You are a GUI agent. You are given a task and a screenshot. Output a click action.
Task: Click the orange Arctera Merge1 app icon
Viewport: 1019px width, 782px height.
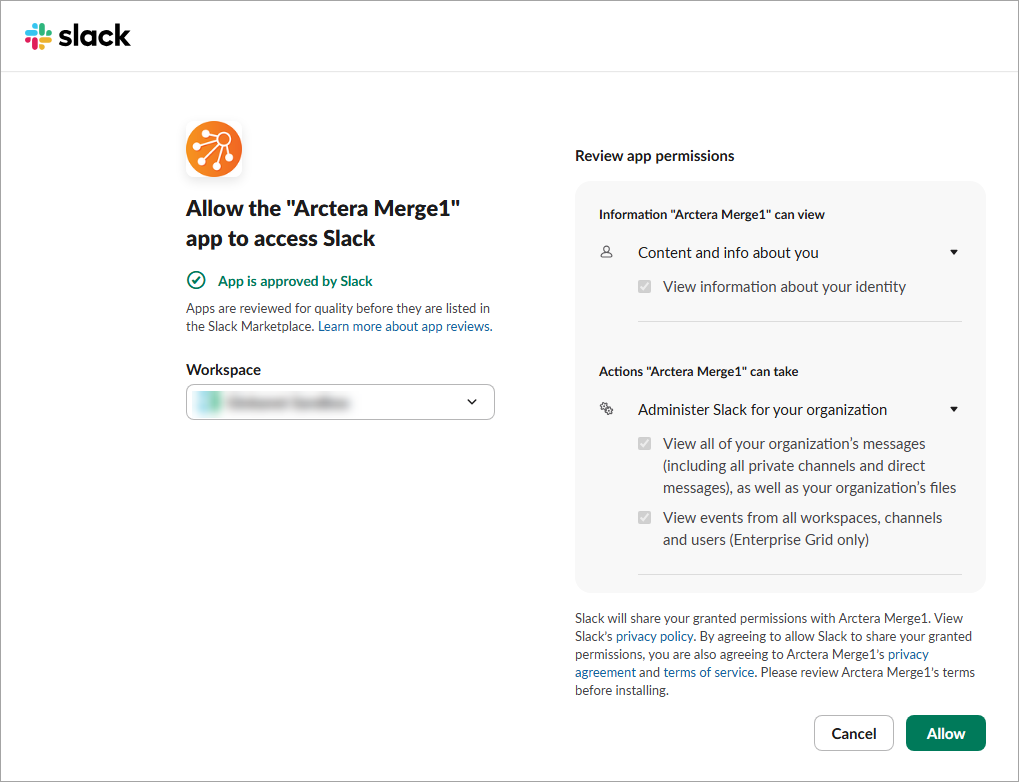pyautogui.click(x=214, y=149)
